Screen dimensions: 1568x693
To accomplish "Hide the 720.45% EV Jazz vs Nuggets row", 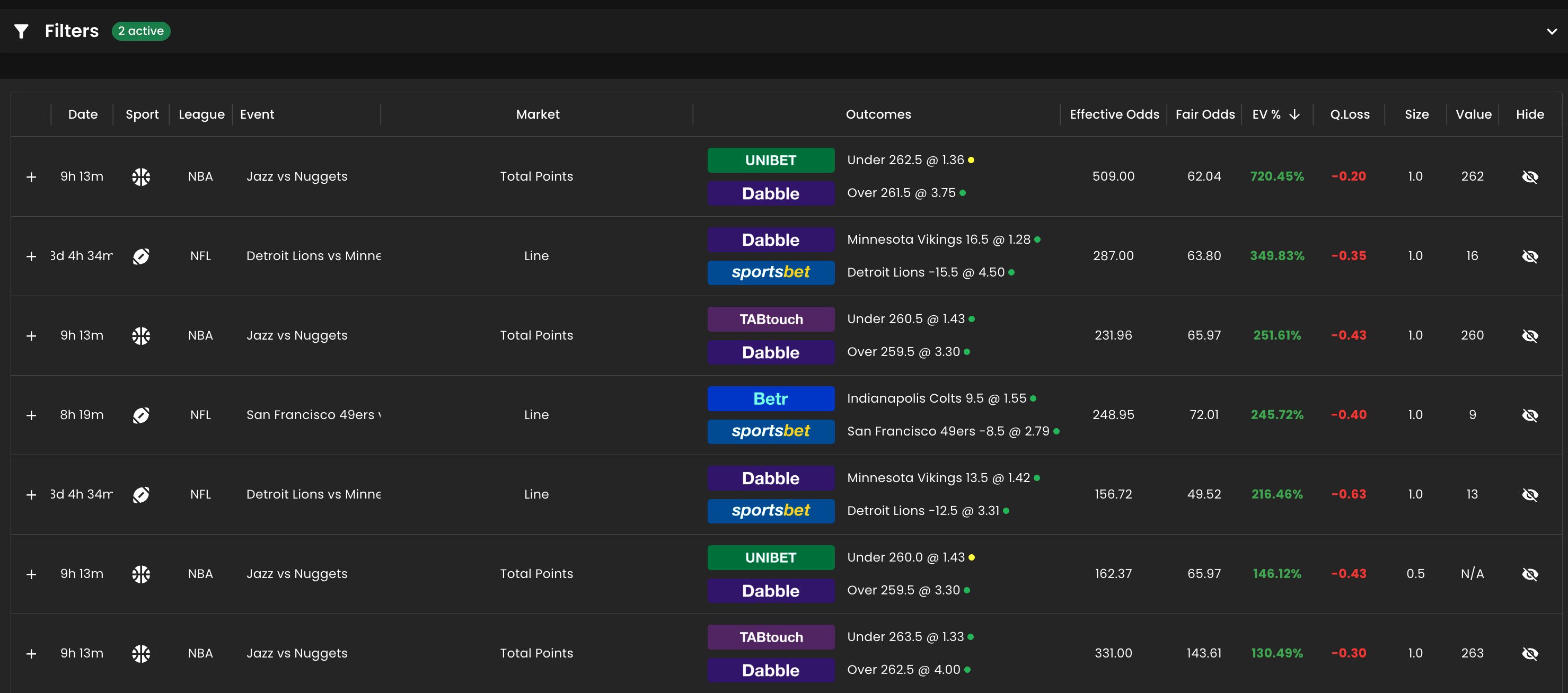I will tap(1529, 177).
